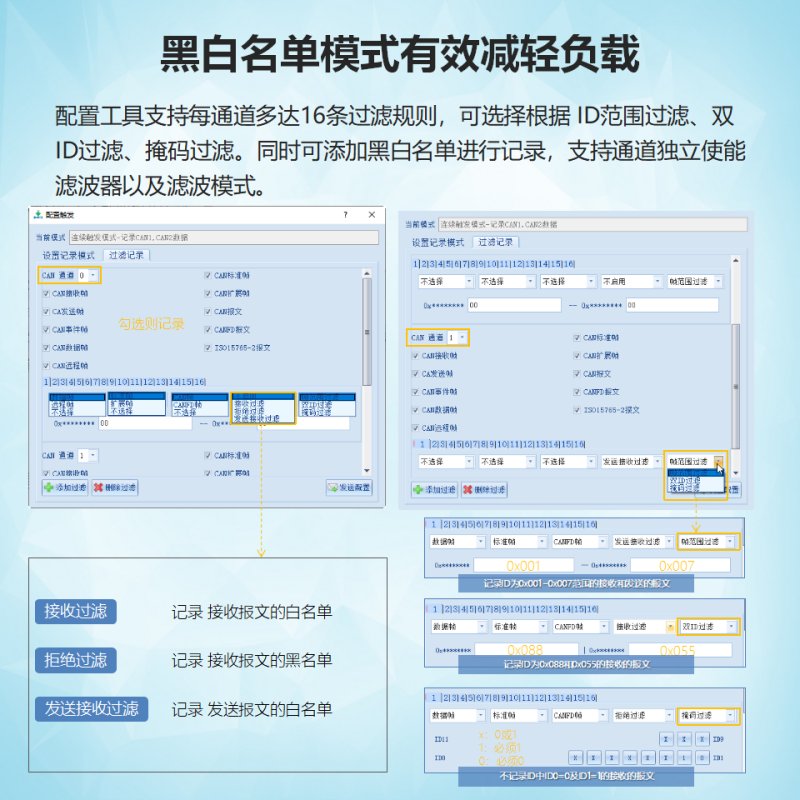Click the green 添加过滤 plus icon
The image size is (800, 800).
pyautogui.click(x=46, y=487)
